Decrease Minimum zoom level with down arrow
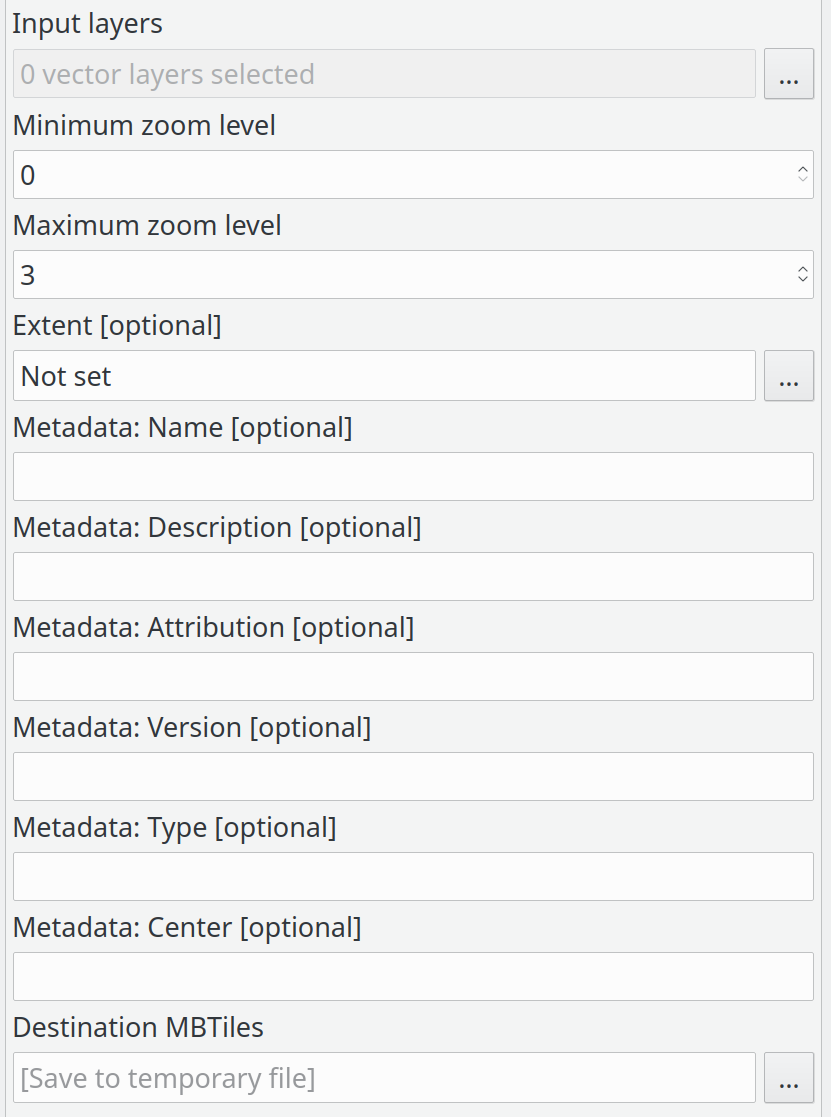 pyautogui.click(x=802, y=181)
